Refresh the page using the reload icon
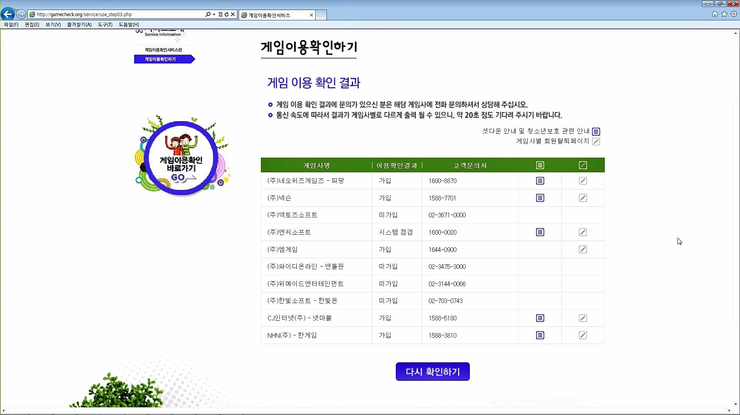The width and height of the screenshot is (740, 415). (227, 15)
